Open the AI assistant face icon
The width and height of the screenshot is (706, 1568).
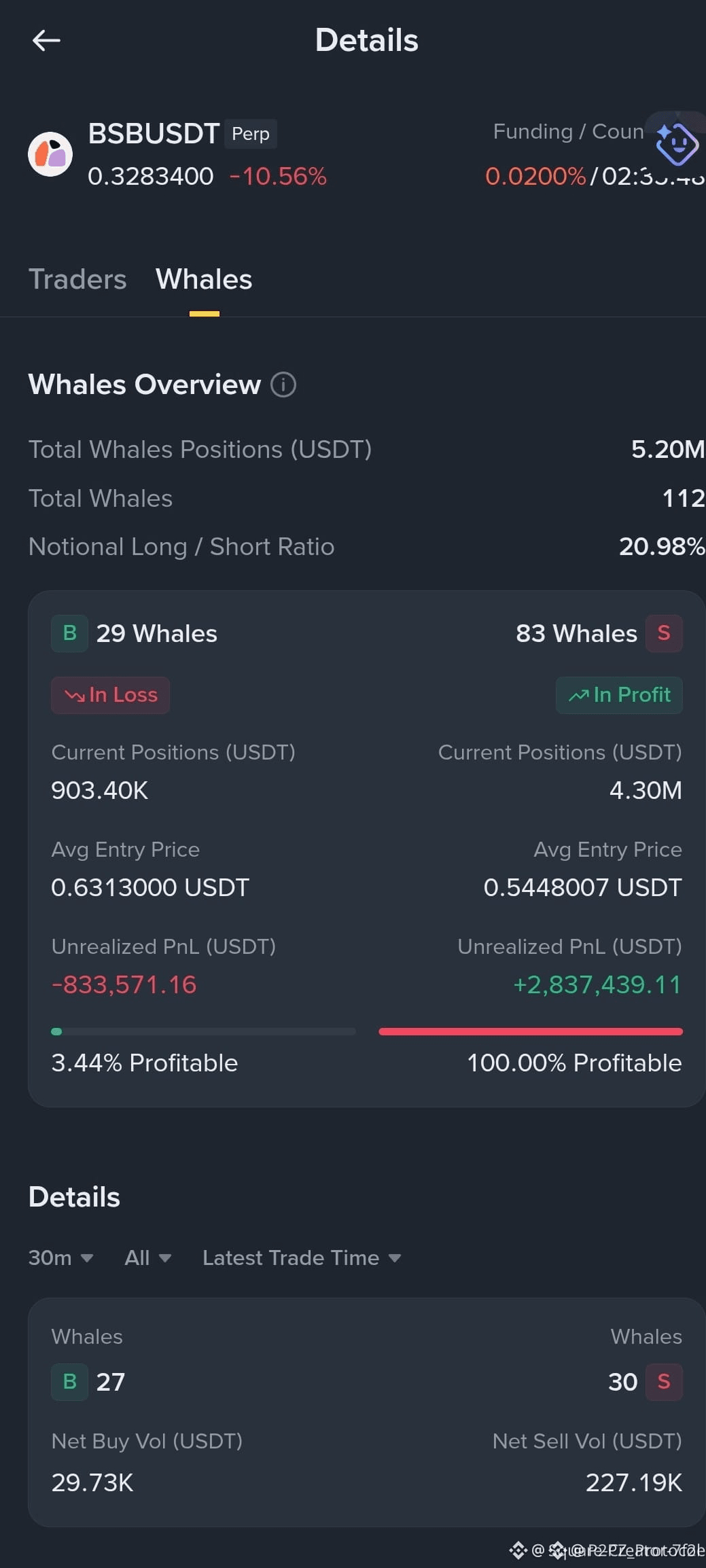(x=676, y=143)
